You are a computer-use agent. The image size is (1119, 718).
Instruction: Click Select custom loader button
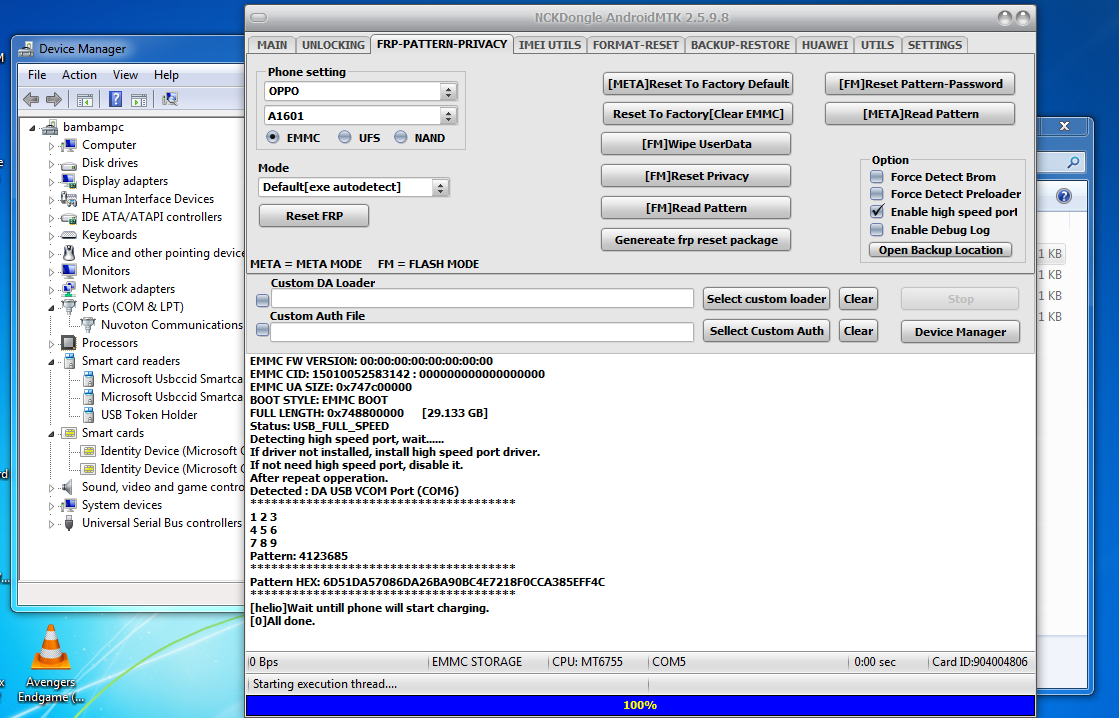(766, 299)
